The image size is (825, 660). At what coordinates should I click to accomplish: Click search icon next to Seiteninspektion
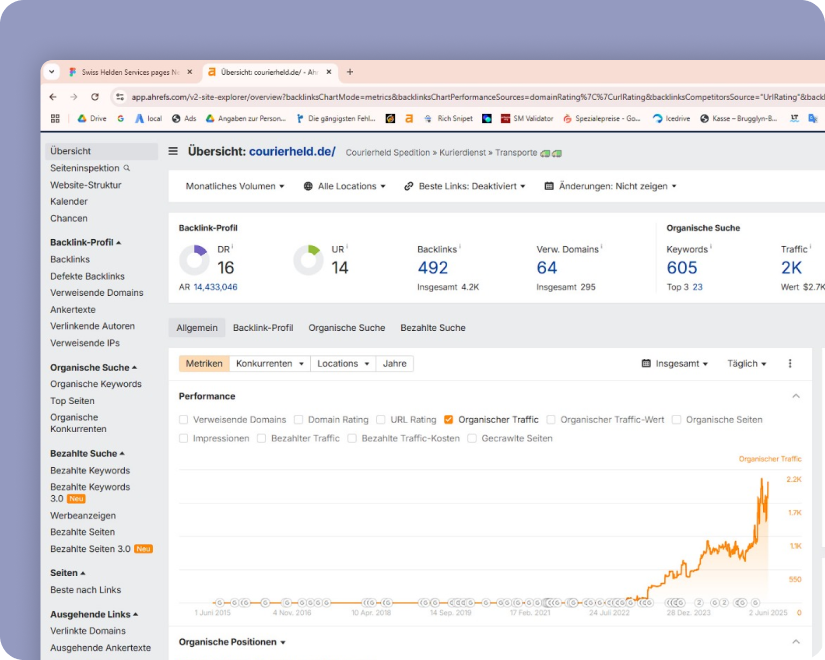(126, 168)
